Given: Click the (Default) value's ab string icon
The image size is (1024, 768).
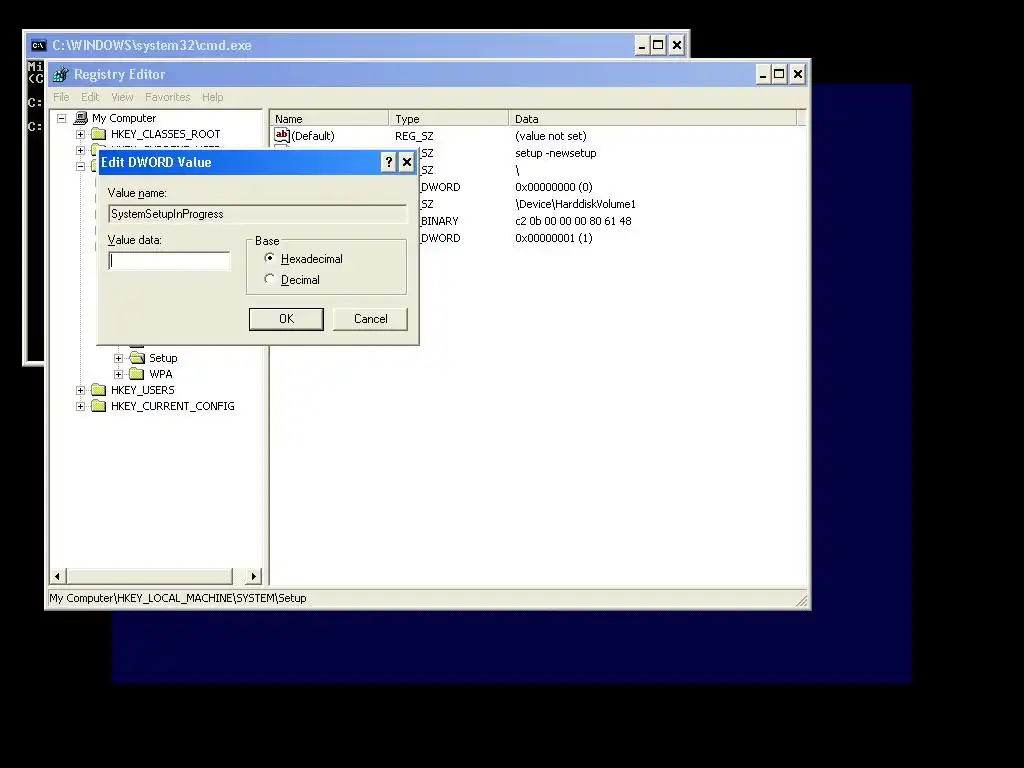Looking at the screenshot, I should [281, 135].
